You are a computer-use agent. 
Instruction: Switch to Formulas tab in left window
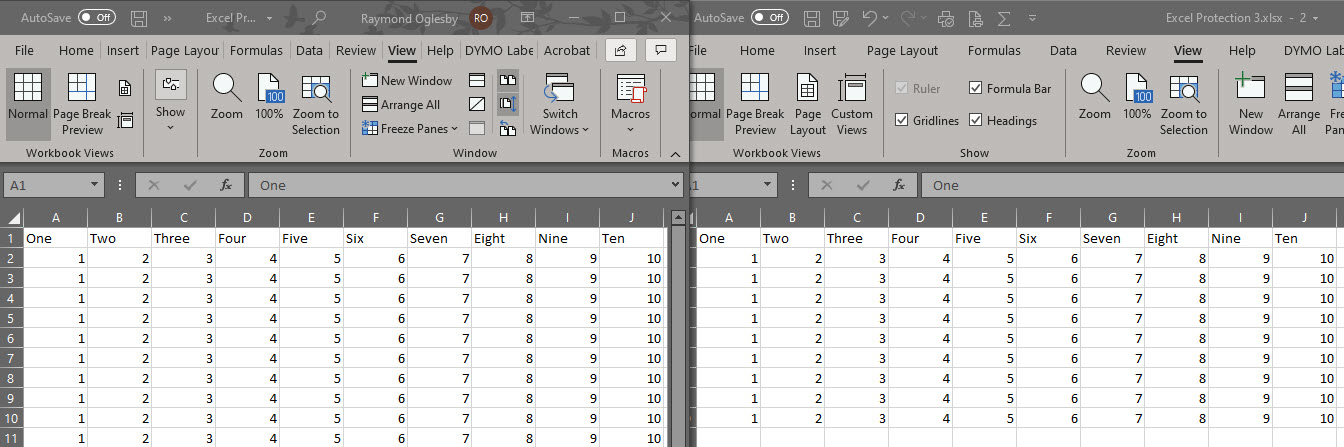coord(256,50)
